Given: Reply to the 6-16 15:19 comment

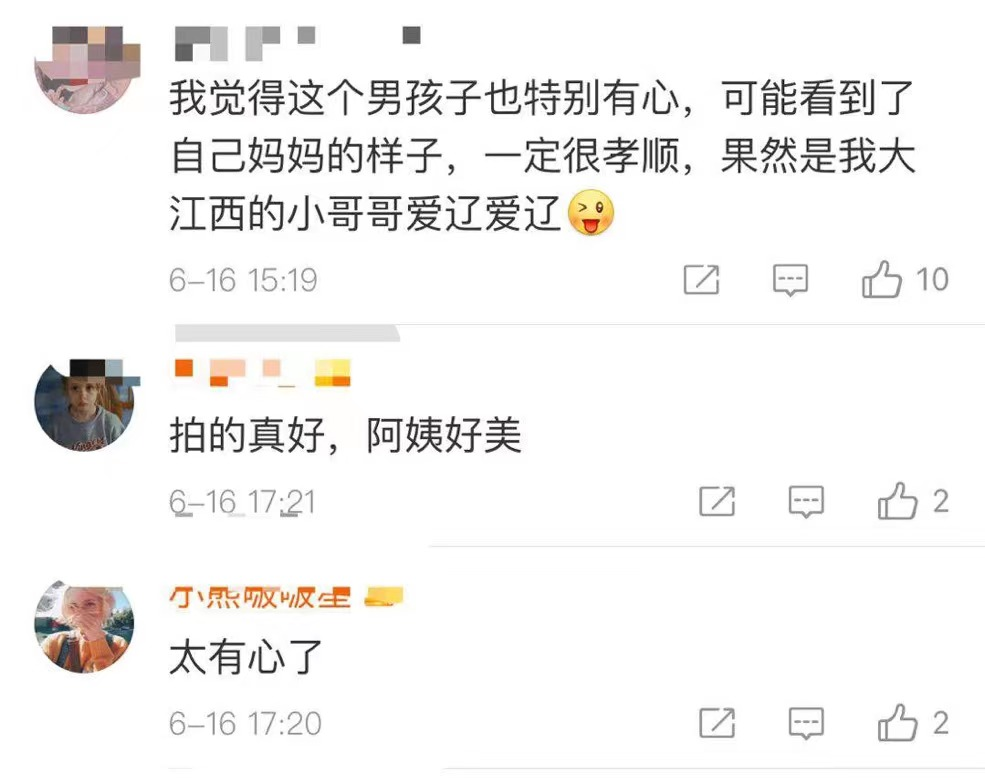Looking at the screenshot, I should click(x=790, y=280).
